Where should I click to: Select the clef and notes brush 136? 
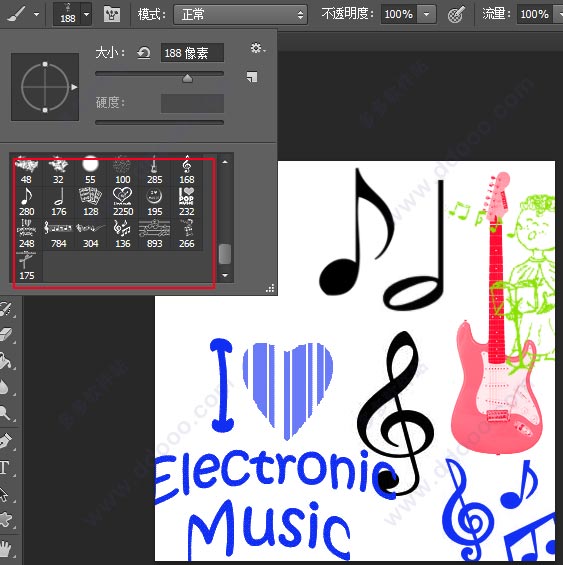(x=123, y=234)
